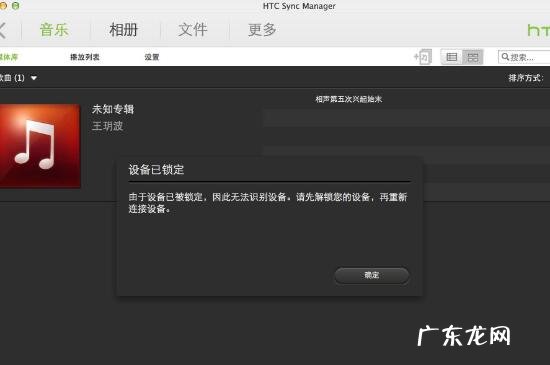Image resolution: width=550 pixels, height=365 pixels.
Task: Open the 音乐 music tab
Action: click(54, 30)
